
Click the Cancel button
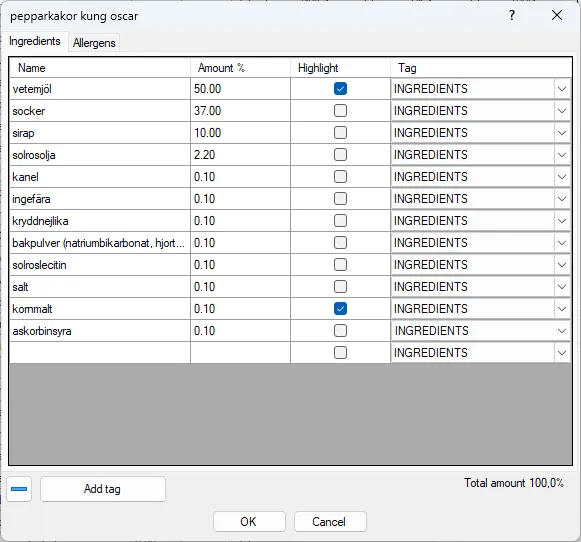coord(330,522)
